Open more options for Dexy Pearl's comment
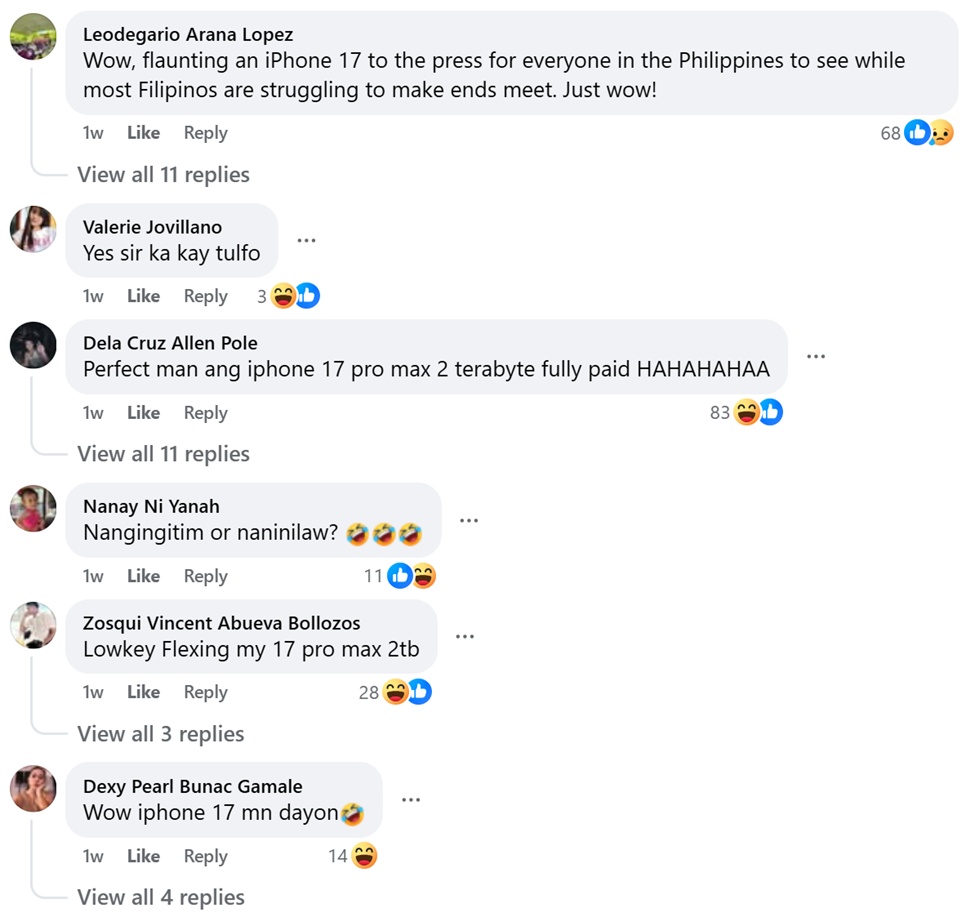Screen dimensions: 975x917 point(411,799)
